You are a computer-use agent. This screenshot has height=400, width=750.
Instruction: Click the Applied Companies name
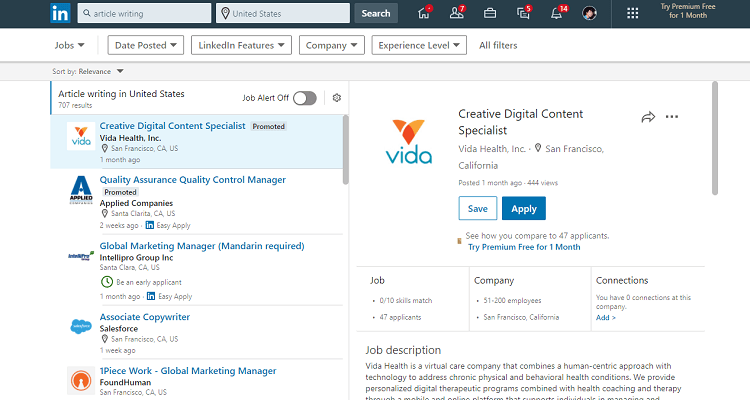click(x=136, y=203)
